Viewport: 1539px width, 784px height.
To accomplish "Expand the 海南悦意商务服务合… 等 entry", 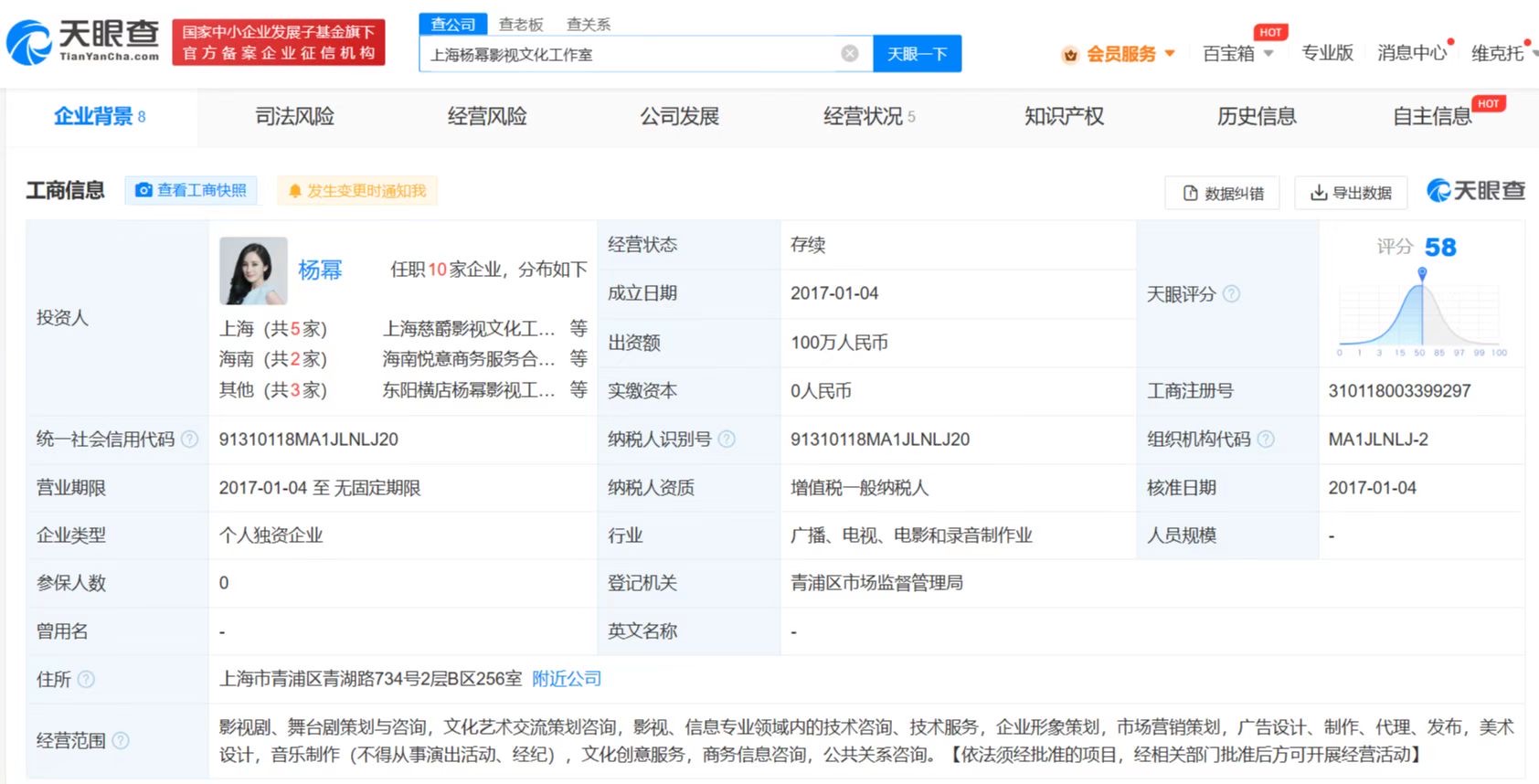I will tap(484, 359).
